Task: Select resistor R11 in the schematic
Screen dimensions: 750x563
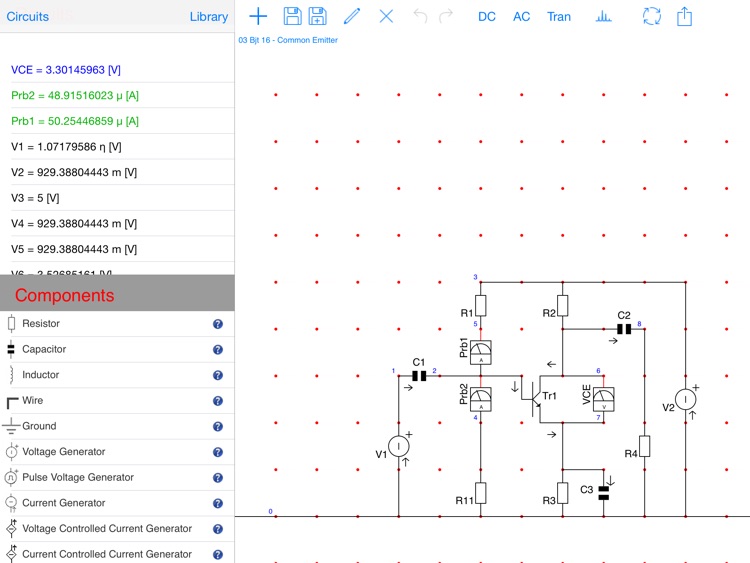Action: click(x=481, y=493)
